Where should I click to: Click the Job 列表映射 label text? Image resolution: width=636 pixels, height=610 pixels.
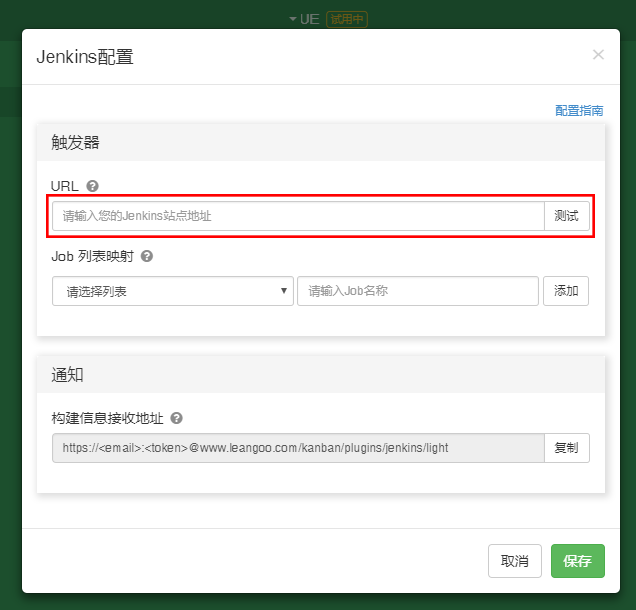[93, 256]
